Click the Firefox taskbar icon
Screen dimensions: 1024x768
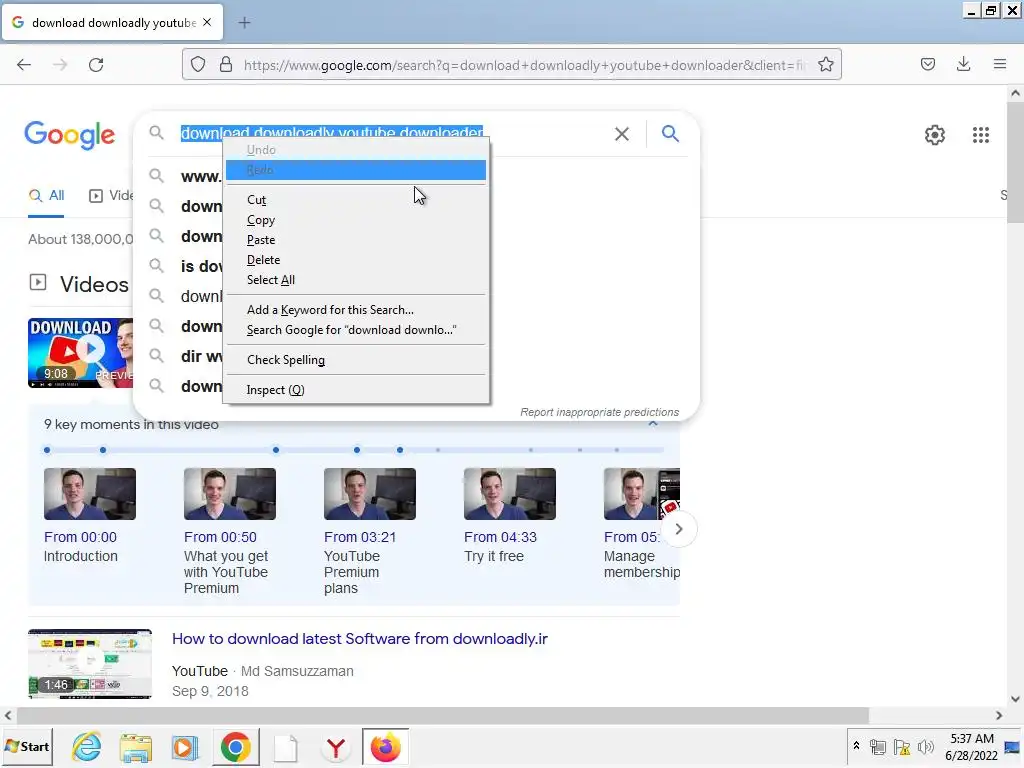coord(385,746)
